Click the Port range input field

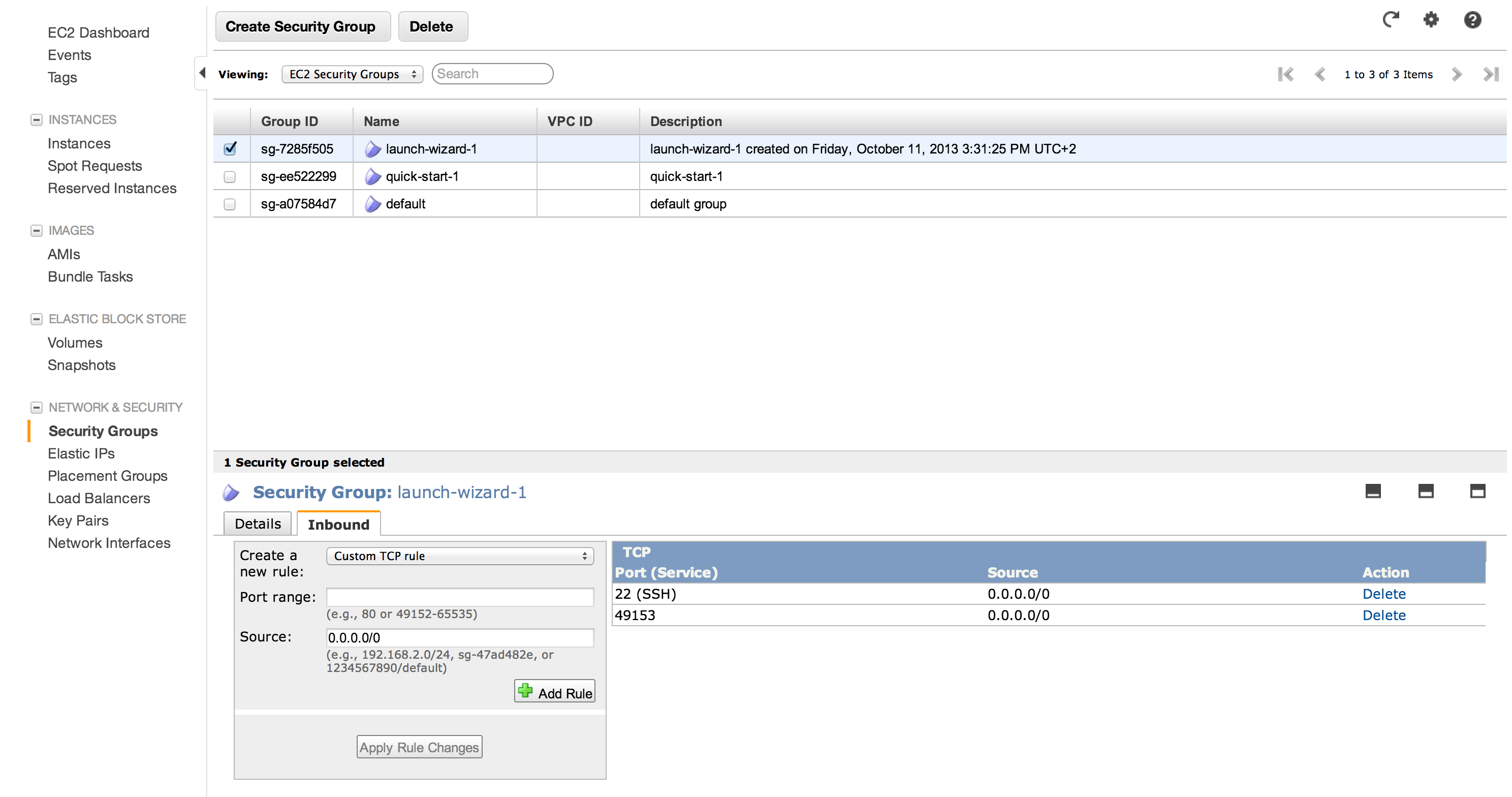460,597
